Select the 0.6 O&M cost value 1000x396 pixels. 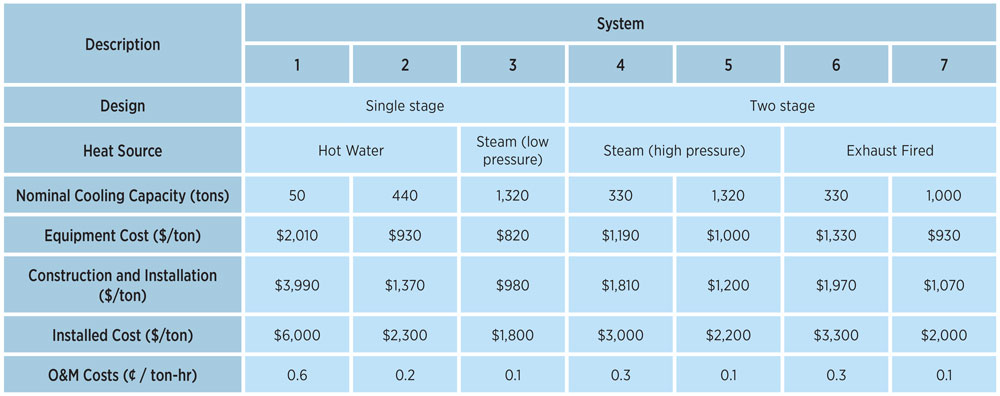(x=297, y=375)
